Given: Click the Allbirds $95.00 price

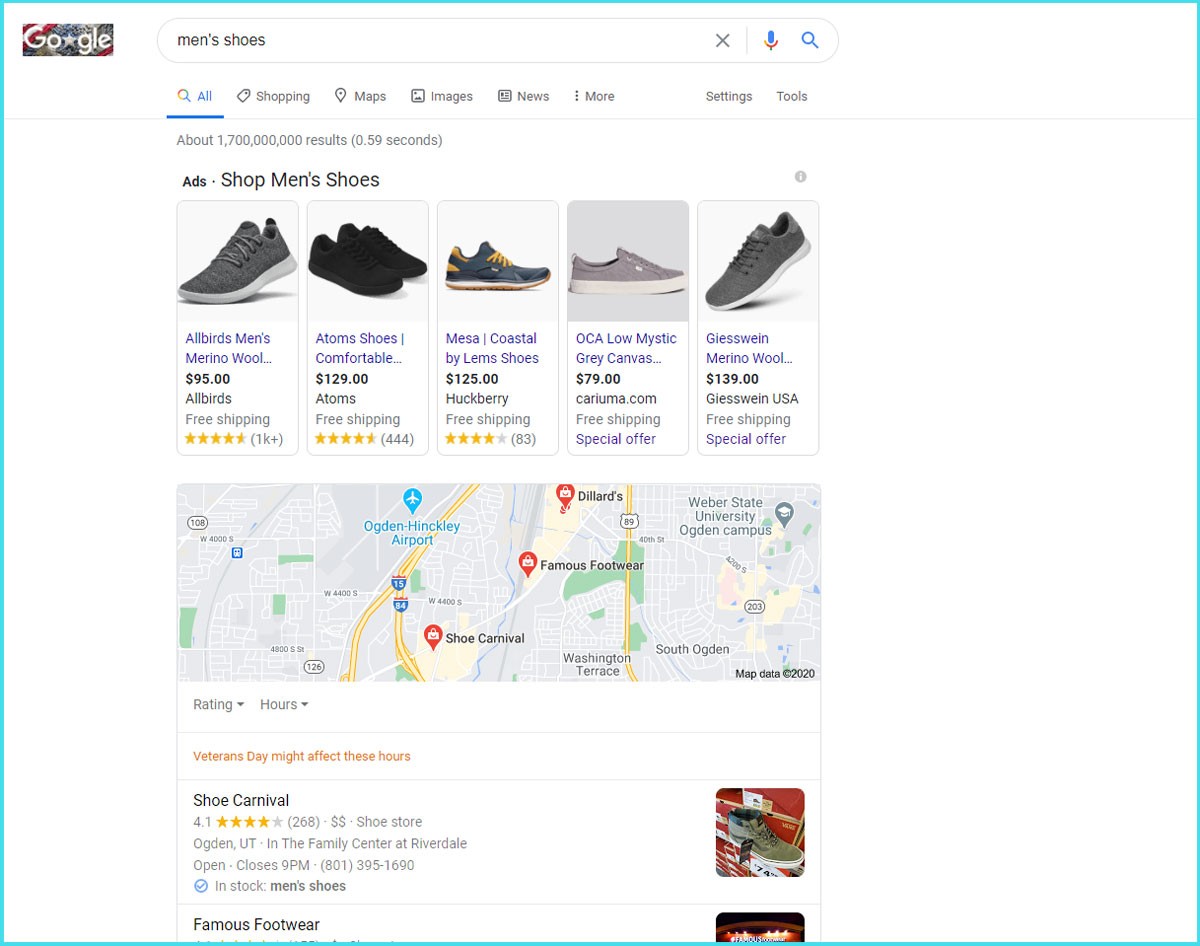Looking at the screenshot, I should click(x=208, y=379).
